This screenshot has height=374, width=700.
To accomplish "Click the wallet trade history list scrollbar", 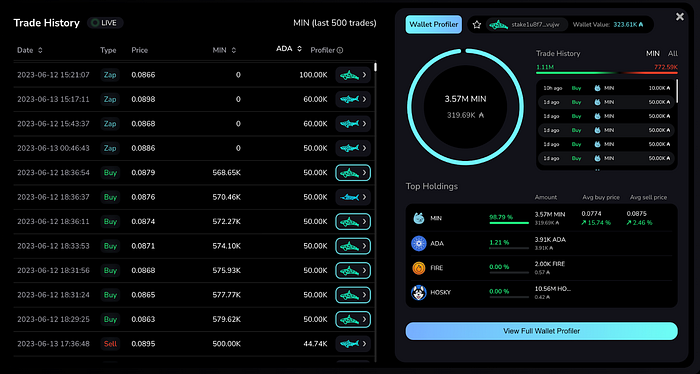I will click(677, 91).
